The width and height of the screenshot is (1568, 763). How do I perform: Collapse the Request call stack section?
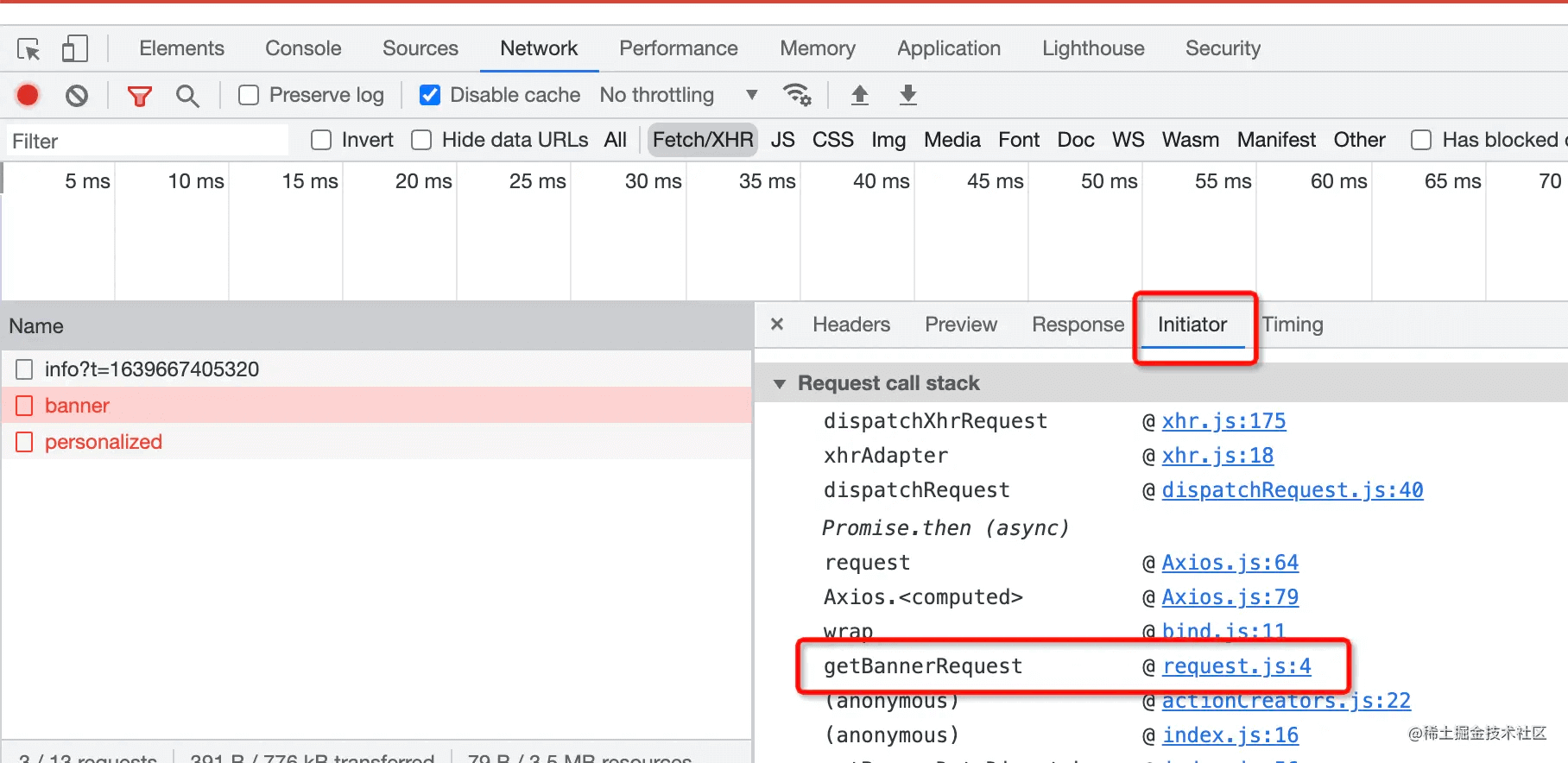[x=780, y=383]
